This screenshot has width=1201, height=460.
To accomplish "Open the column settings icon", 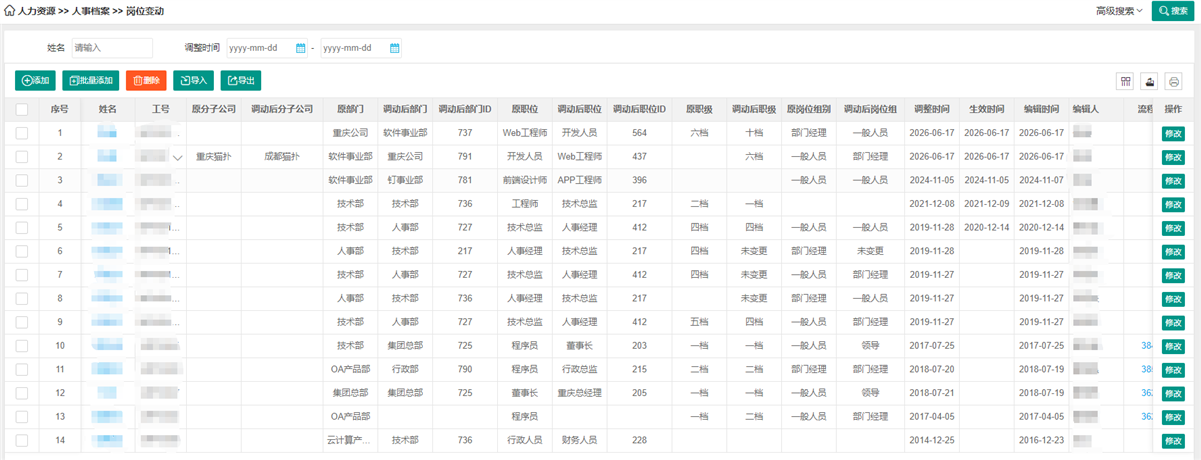I will click(x=1125, y=81).
